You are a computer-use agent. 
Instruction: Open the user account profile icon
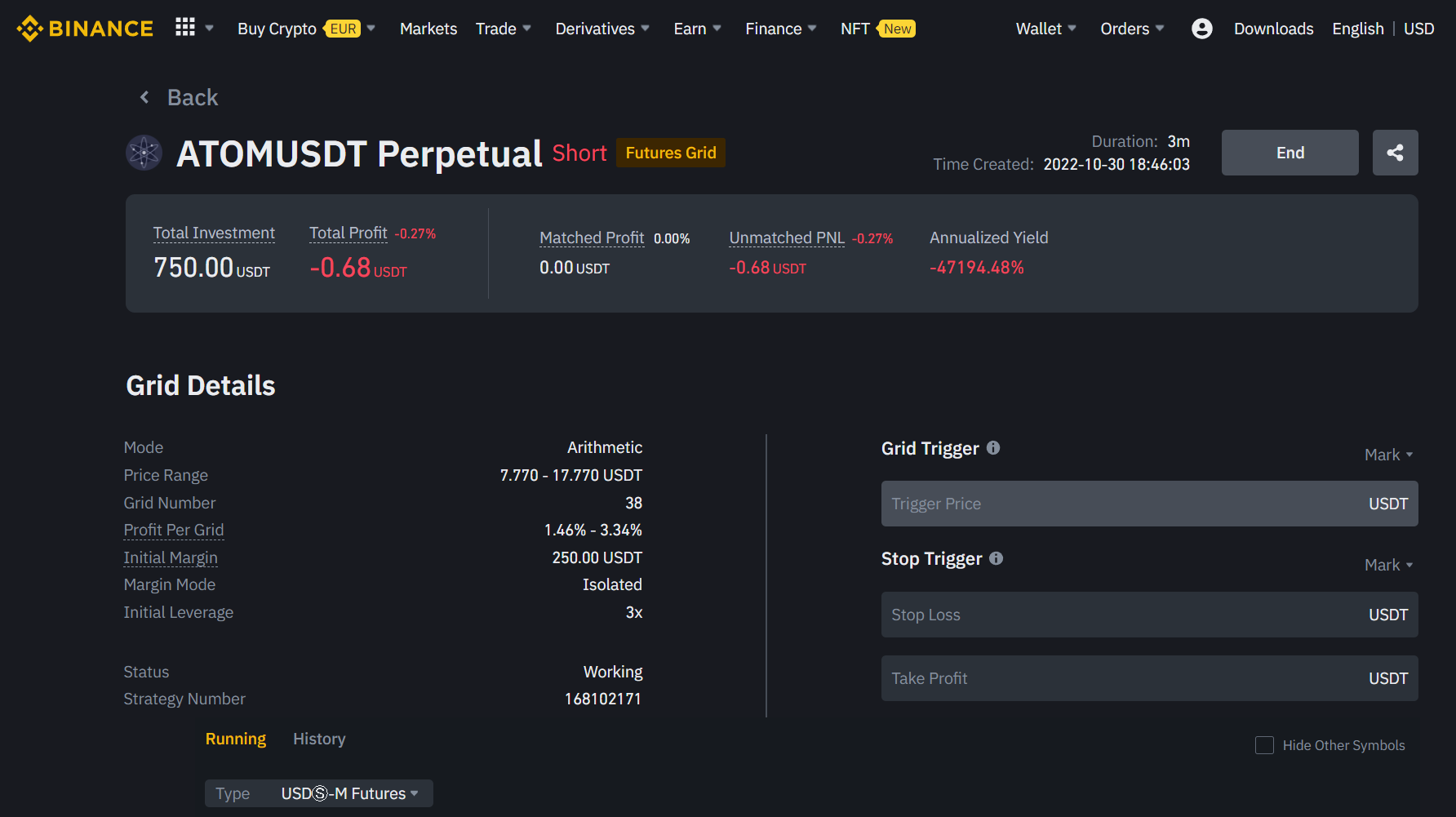pos(1201,29)
